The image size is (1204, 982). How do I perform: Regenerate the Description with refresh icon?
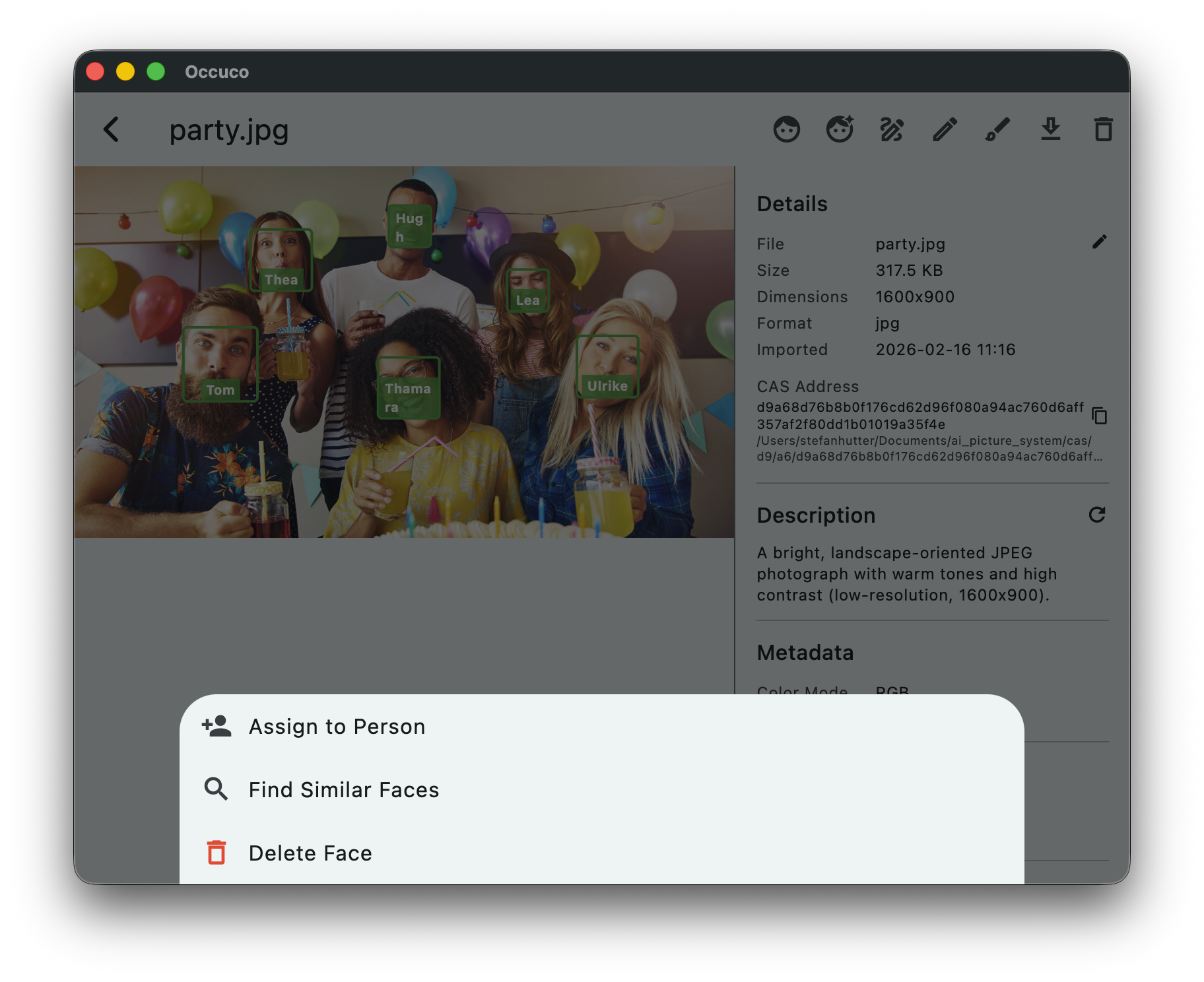tap(1097, 515)
